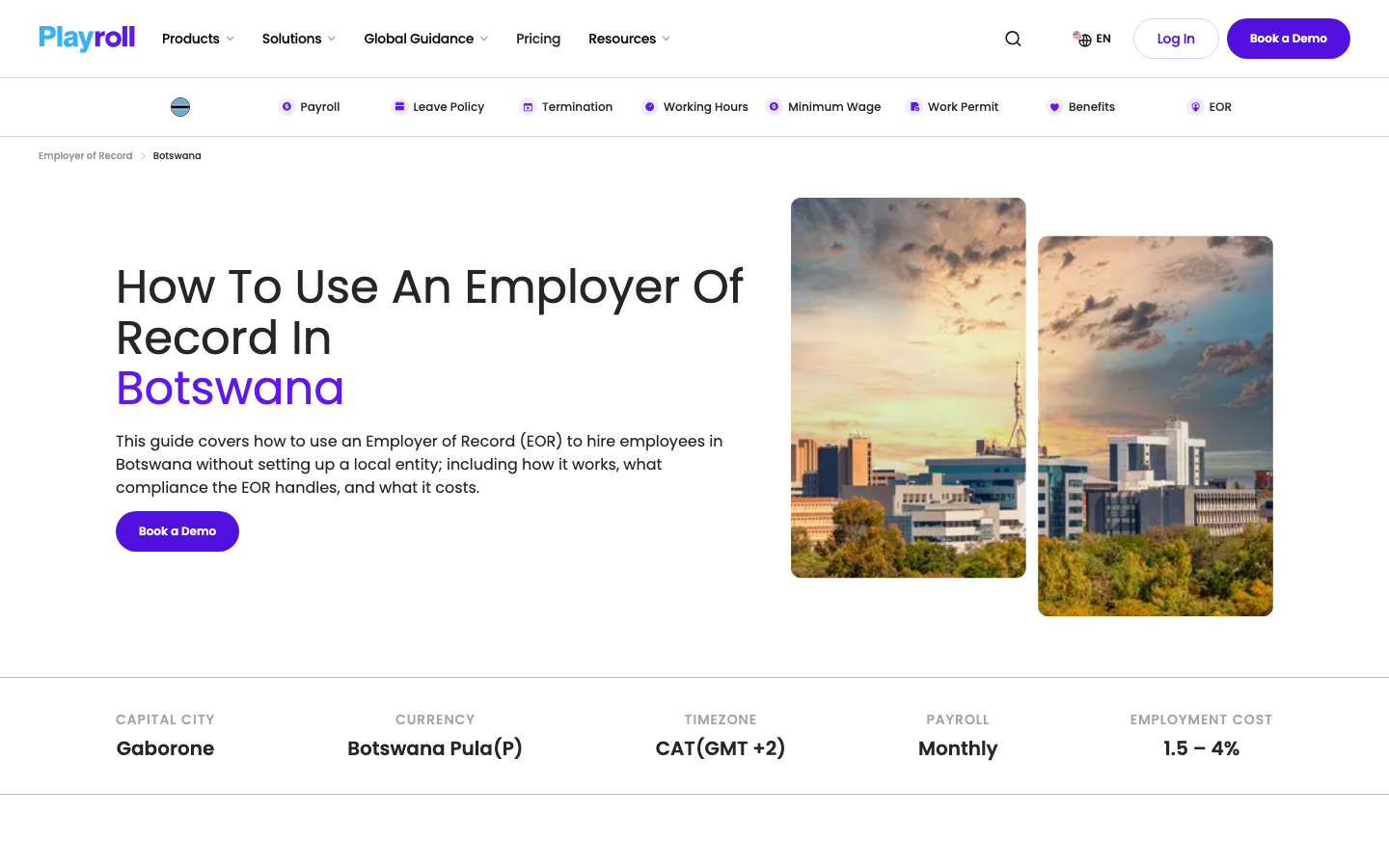This screenshot has width=1389, height=868.
Task: Open the right Gaborone skyline photo
Action: pos(1156,426)
